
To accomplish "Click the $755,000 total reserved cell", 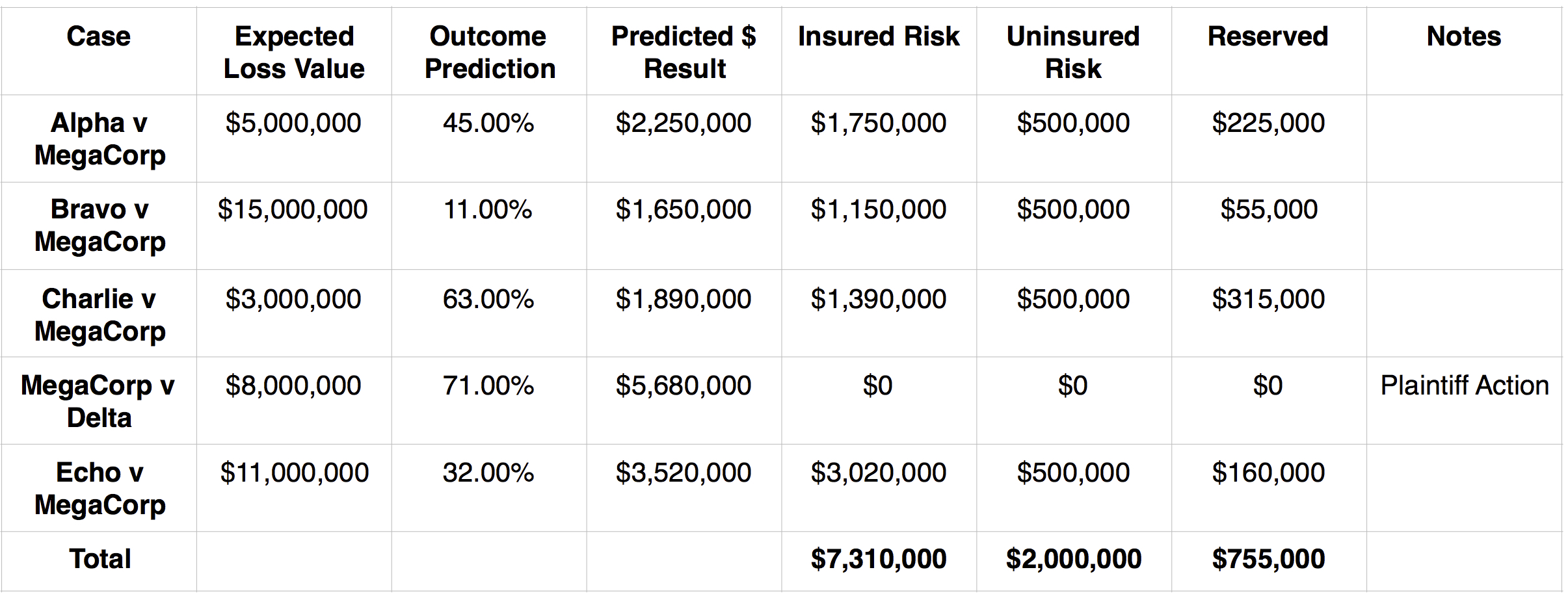I will pos(1268,559).
